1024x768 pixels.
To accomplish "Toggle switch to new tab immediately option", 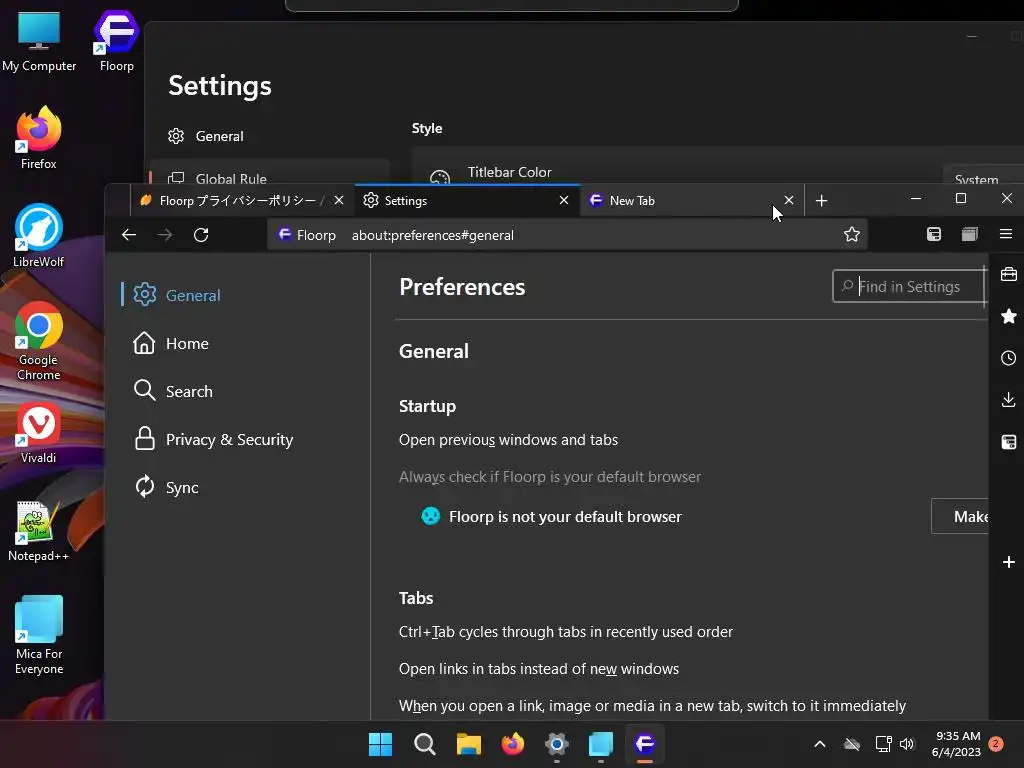I will 652,706.
